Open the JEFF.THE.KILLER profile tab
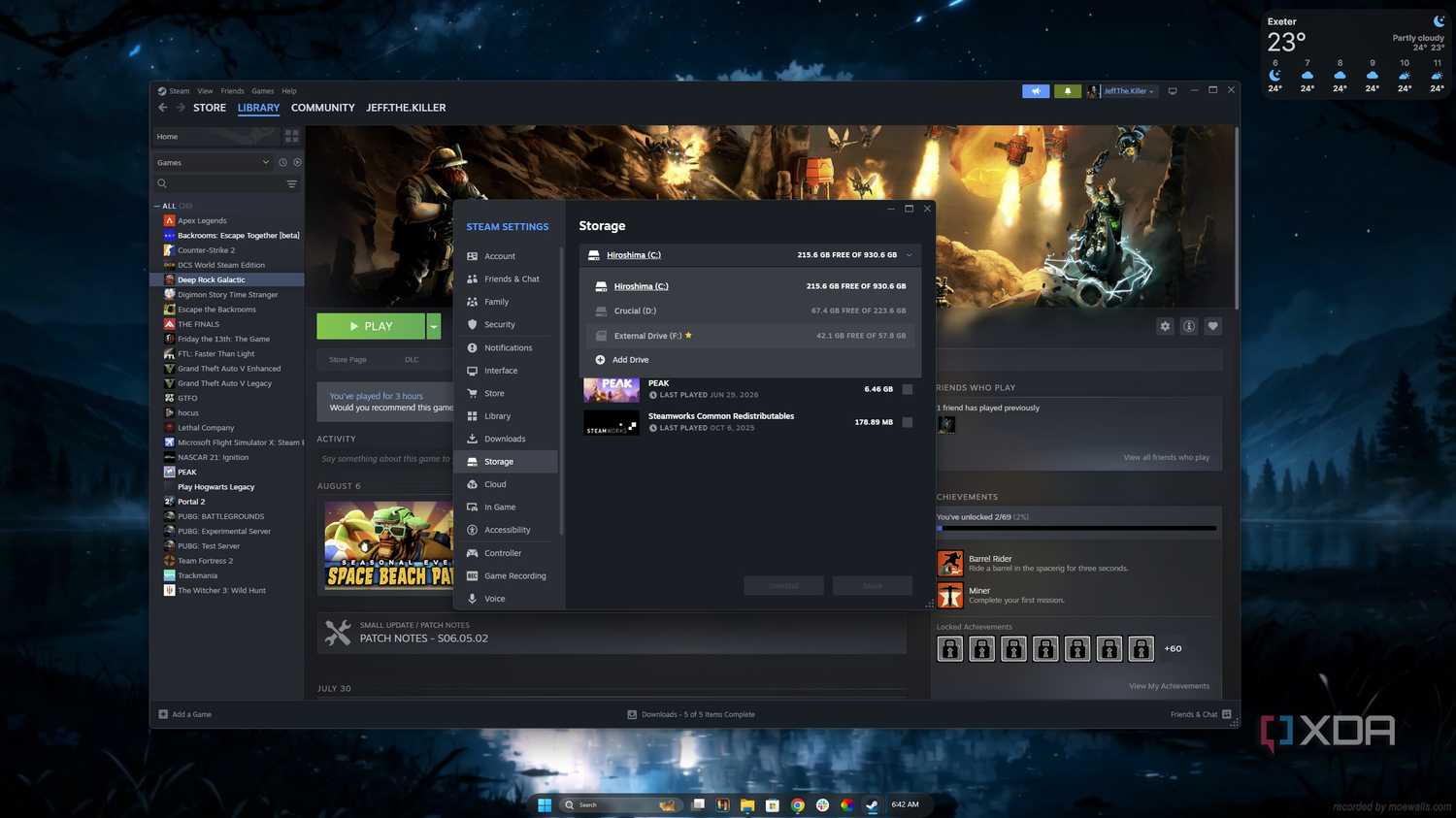Image resolution: width=1456 pixels, height=818 pixels. (406, 108)
